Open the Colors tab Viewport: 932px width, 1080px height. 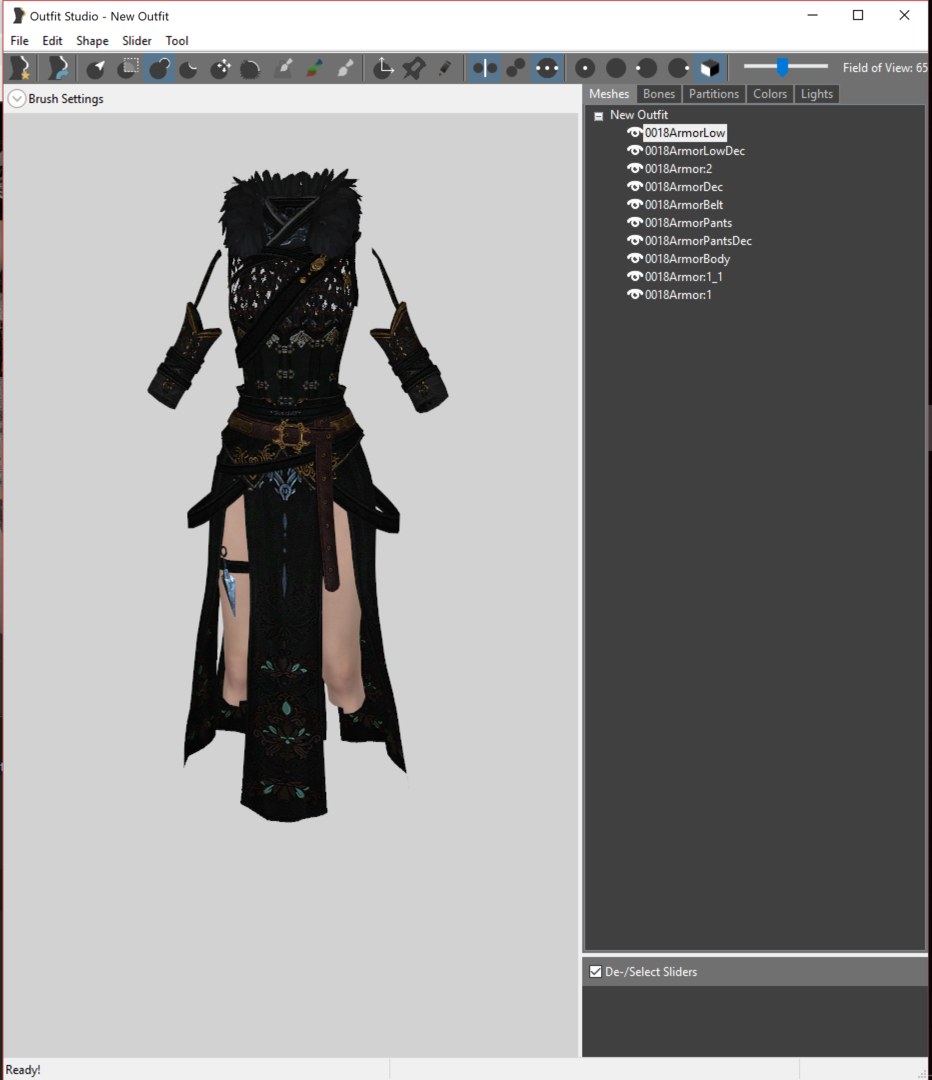click(x=769, y=94)
